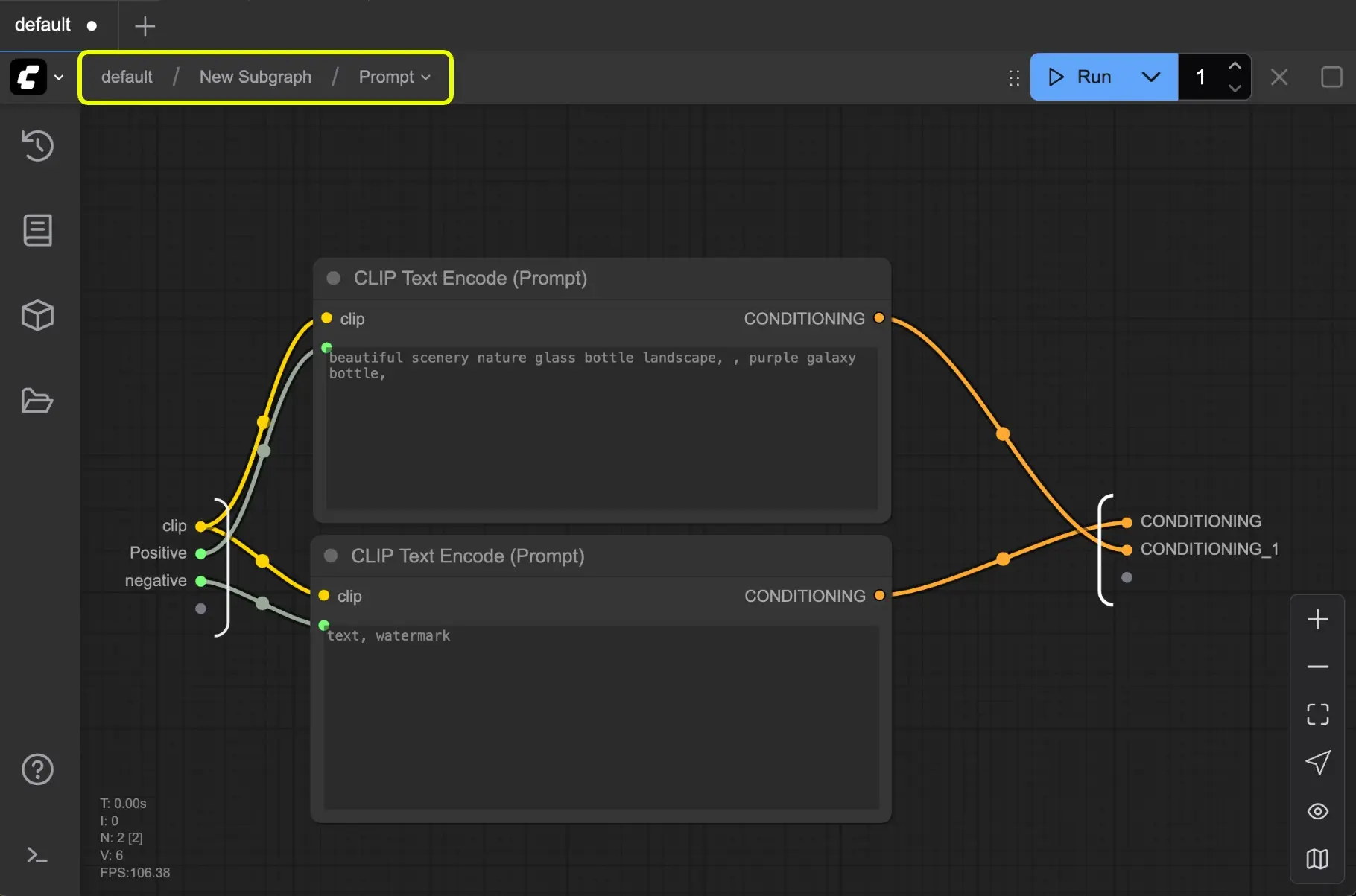Open the queue history panel
The width and height of the screenshot is (1356, 896).
37,146
